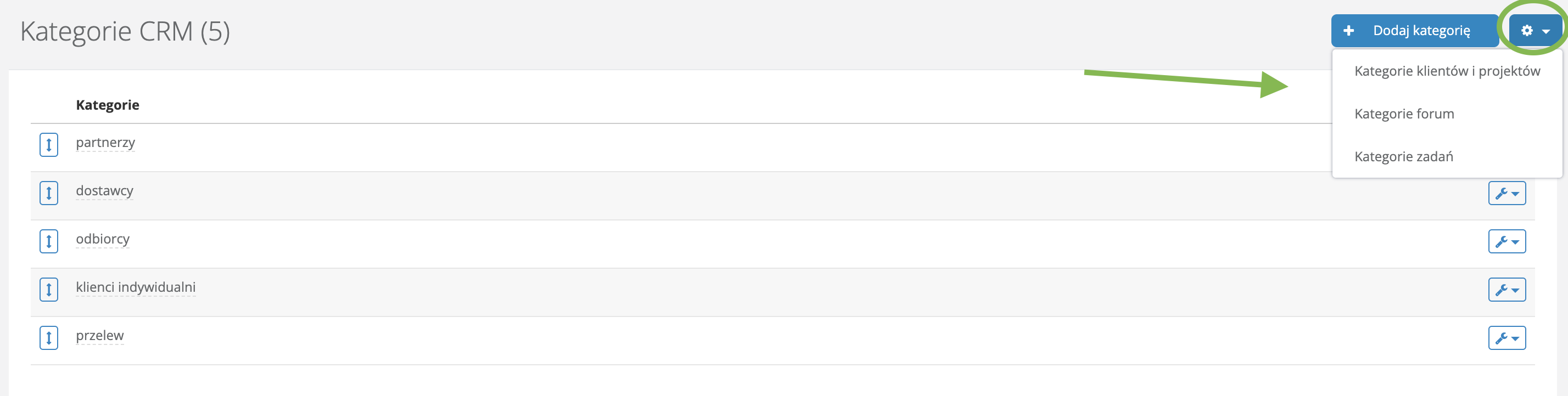Open the wrench dropdown in przelew row

pos(1507,338)
